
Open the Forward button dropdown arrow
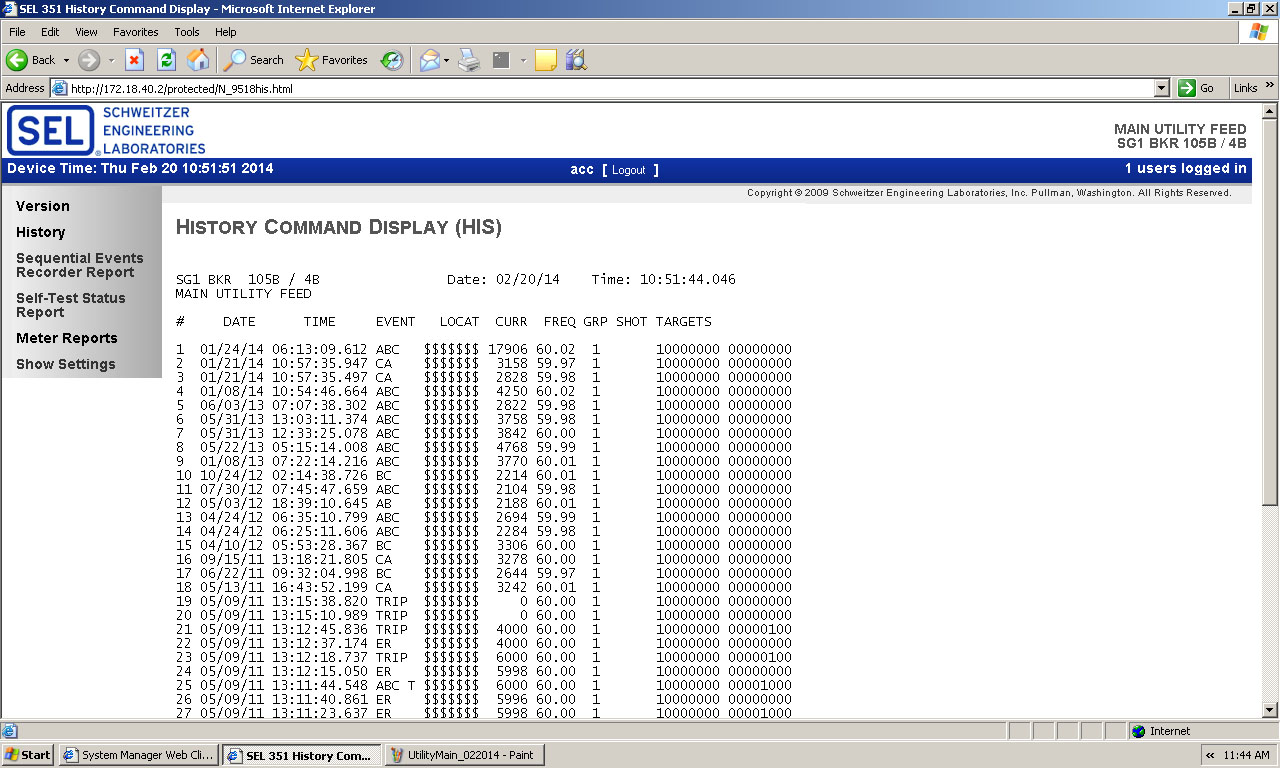coord(111,60)
